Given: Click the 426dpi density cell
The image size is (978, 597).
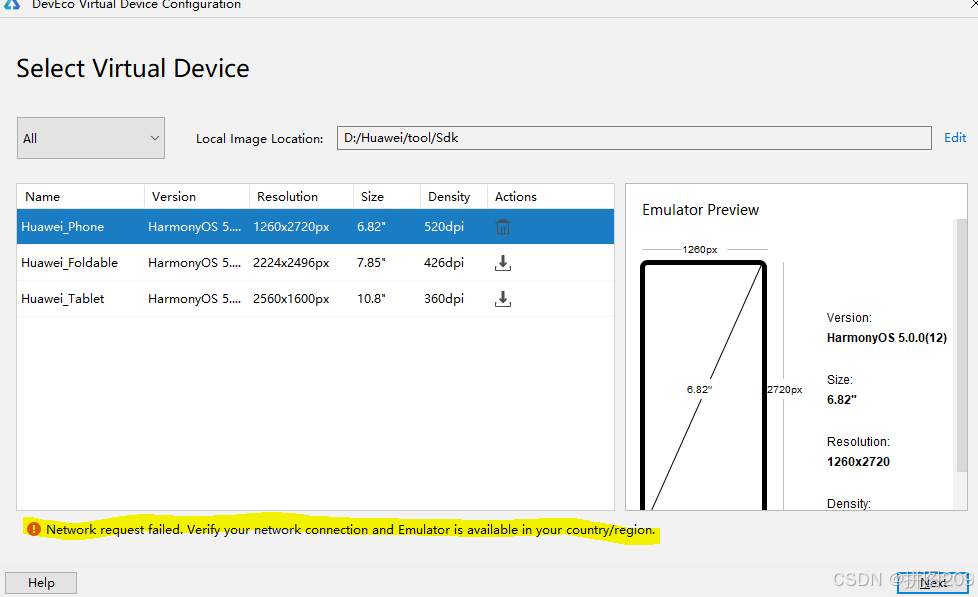Looking at the screenshot, I should coord(444,263).
